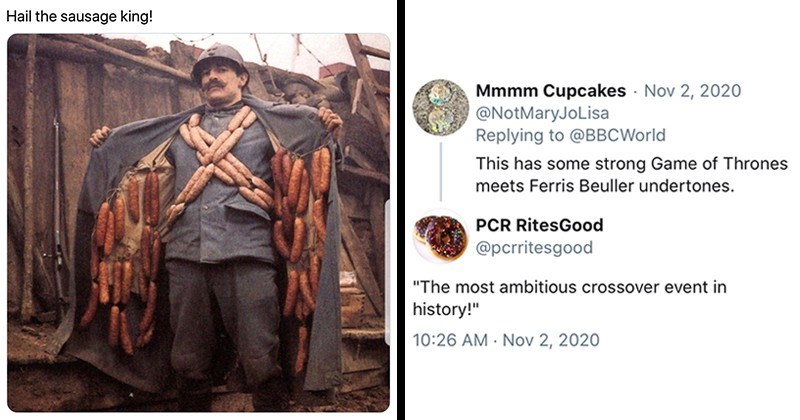Open the @NotMaryJoLisa handle
Viewport: 800px width, 420px height.
tap(548, 113)
